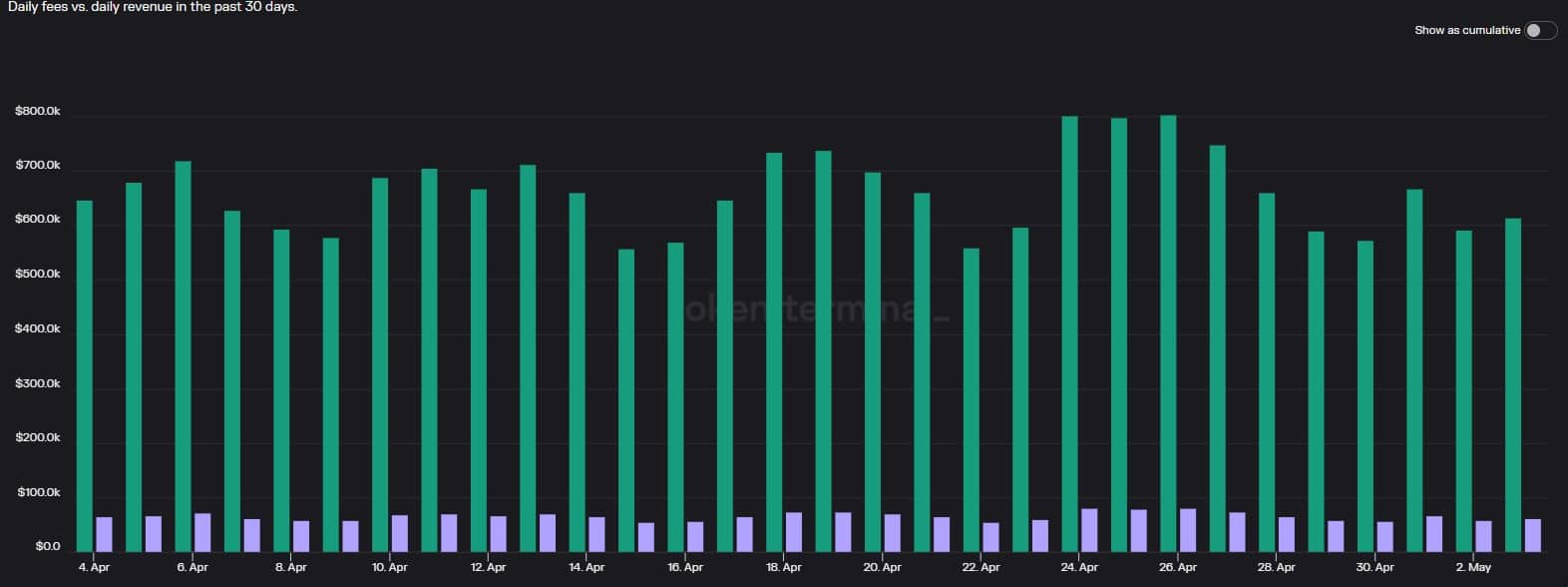Click the '$800.0k' y-axis value

pos(38,111)
